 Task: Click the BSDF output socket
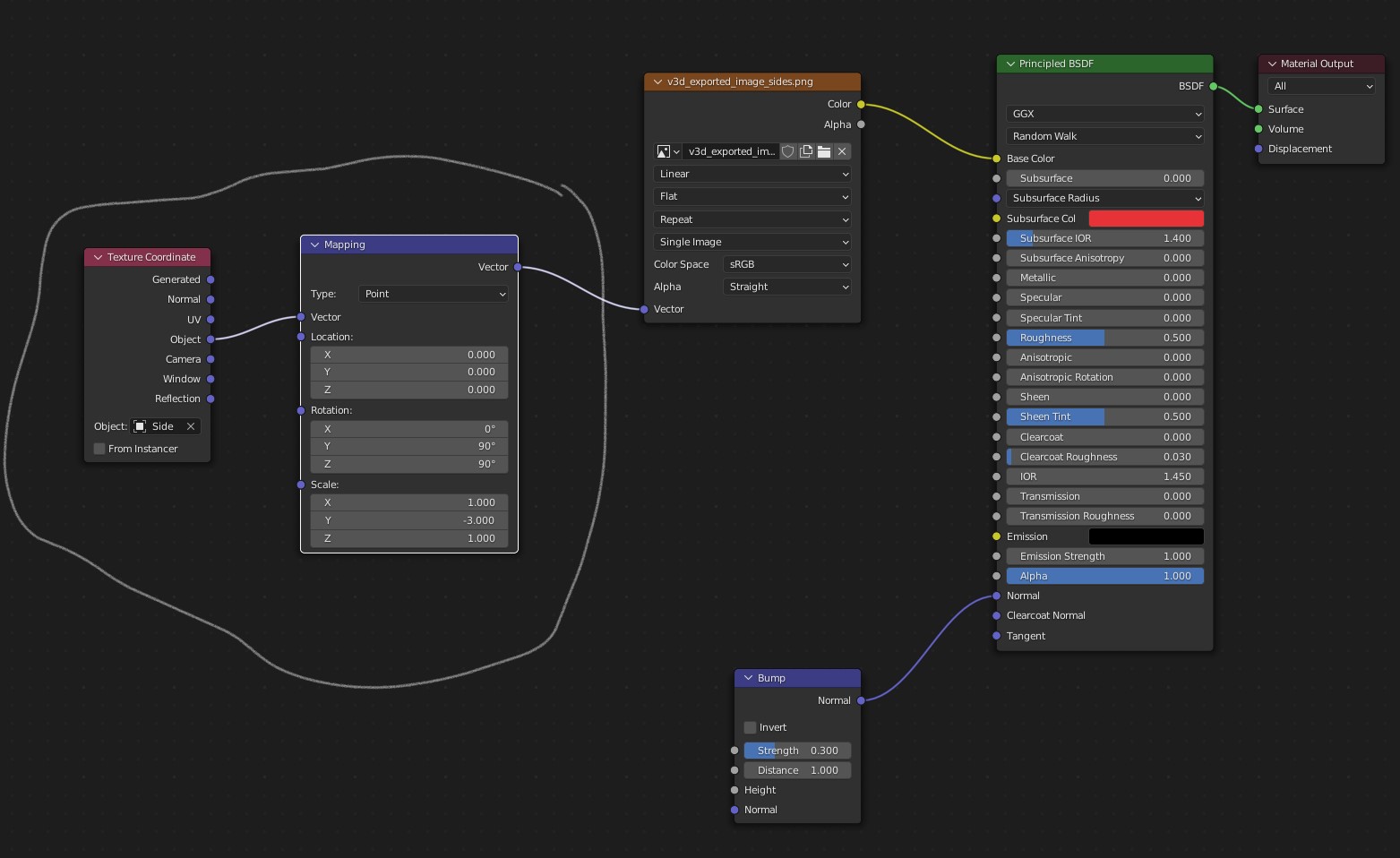(1213, 87)
